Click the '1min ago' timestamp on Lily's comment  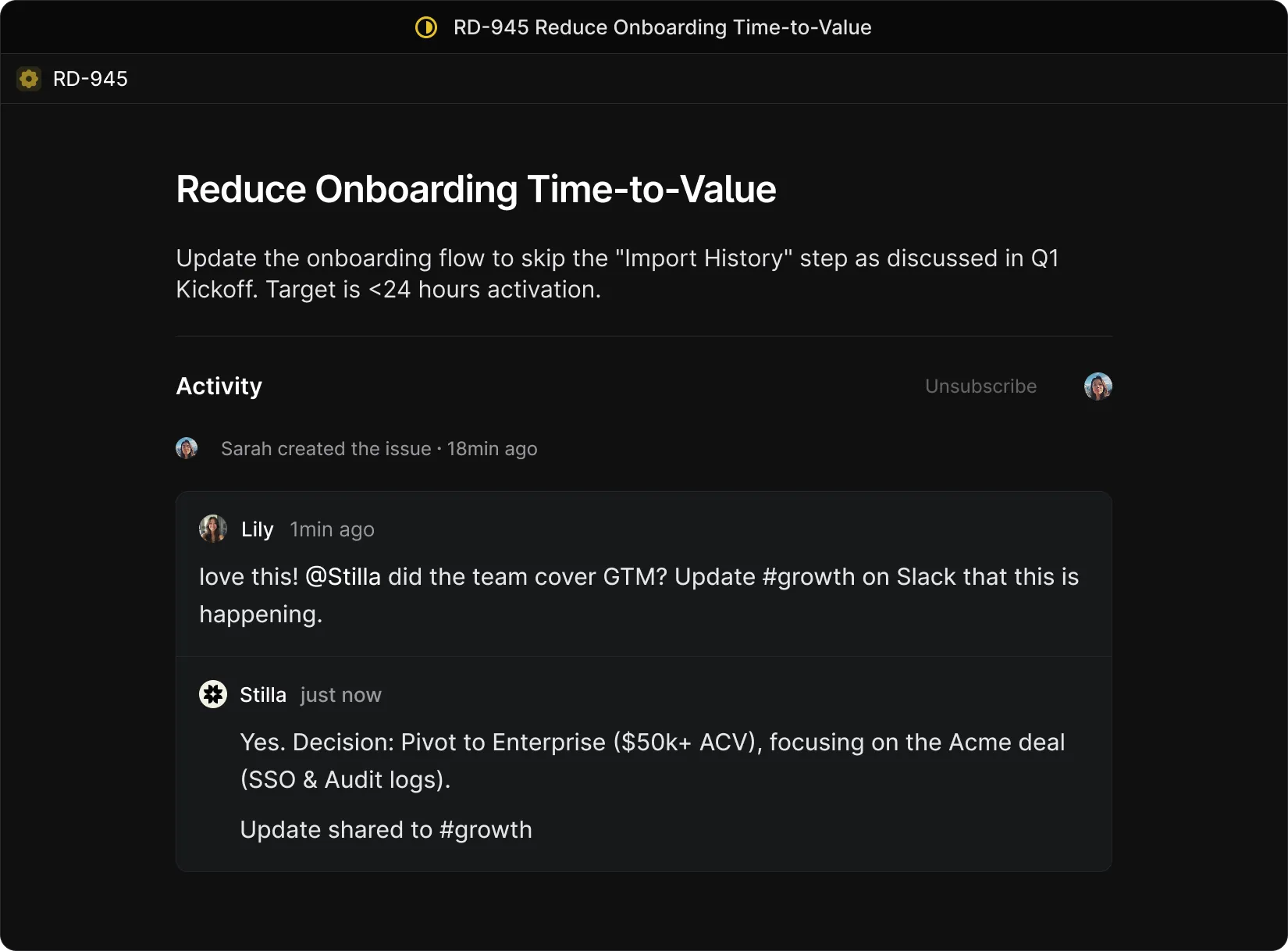pyautogui.click(x=331, y=529)
